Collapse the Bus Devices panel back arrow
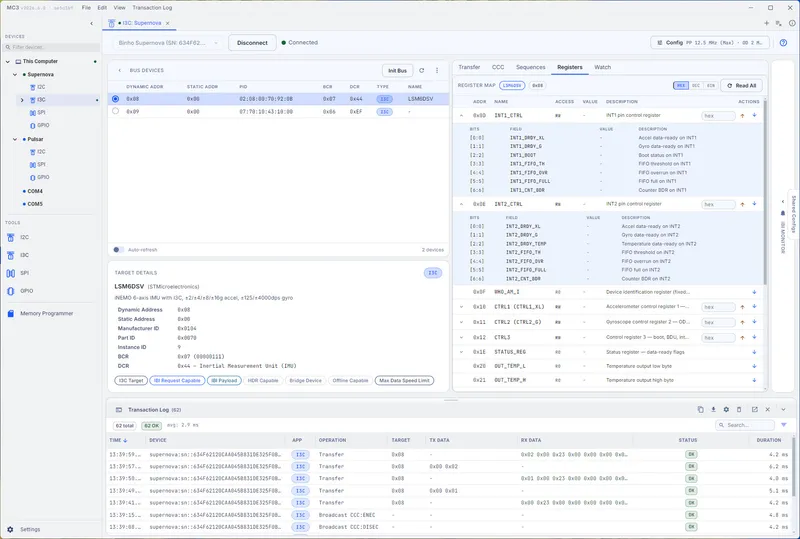The width and height of the screenshot is (800, 539). click(119, 70)
